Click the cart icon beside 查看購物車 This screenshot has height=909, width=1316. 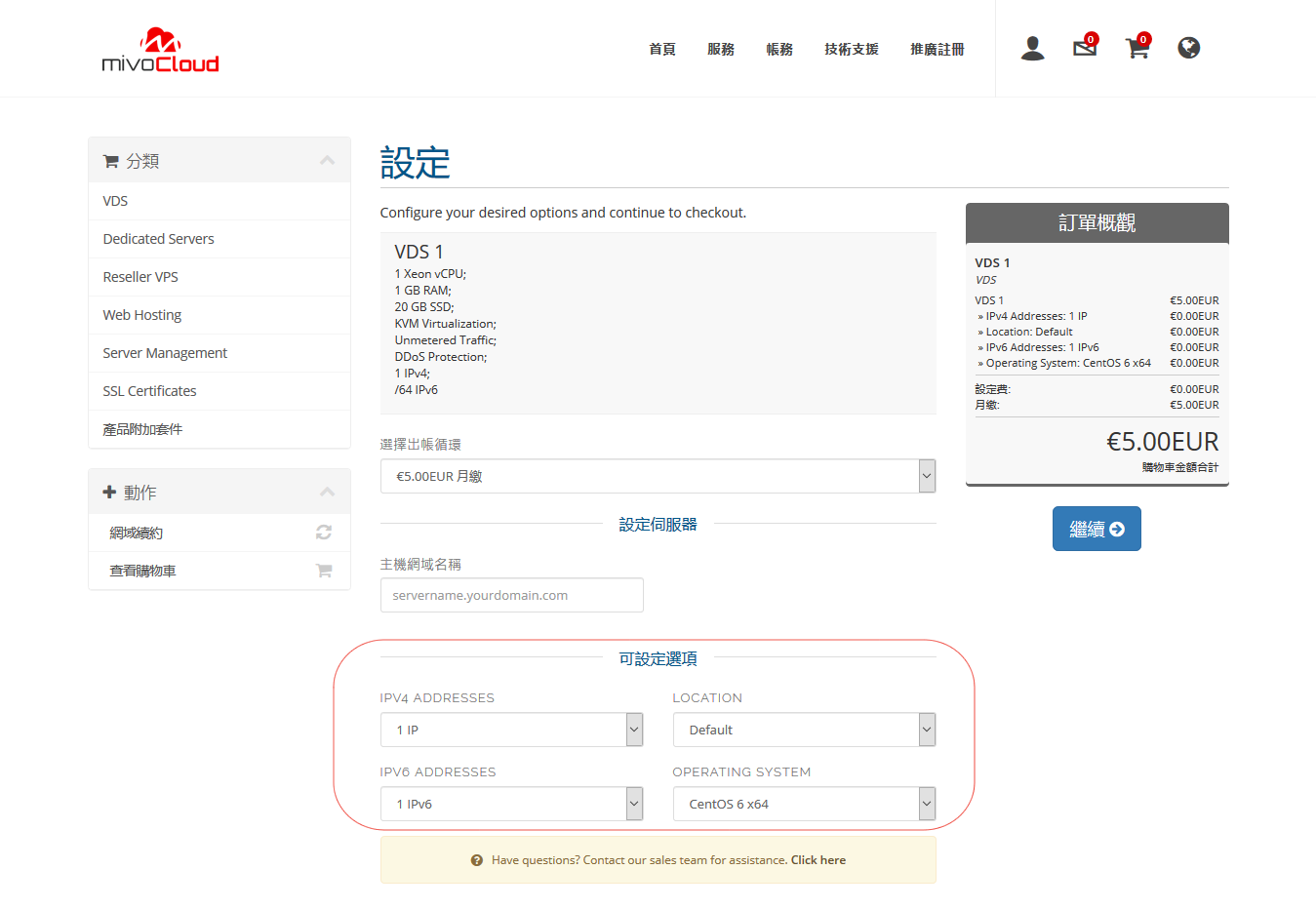[324, 571]
